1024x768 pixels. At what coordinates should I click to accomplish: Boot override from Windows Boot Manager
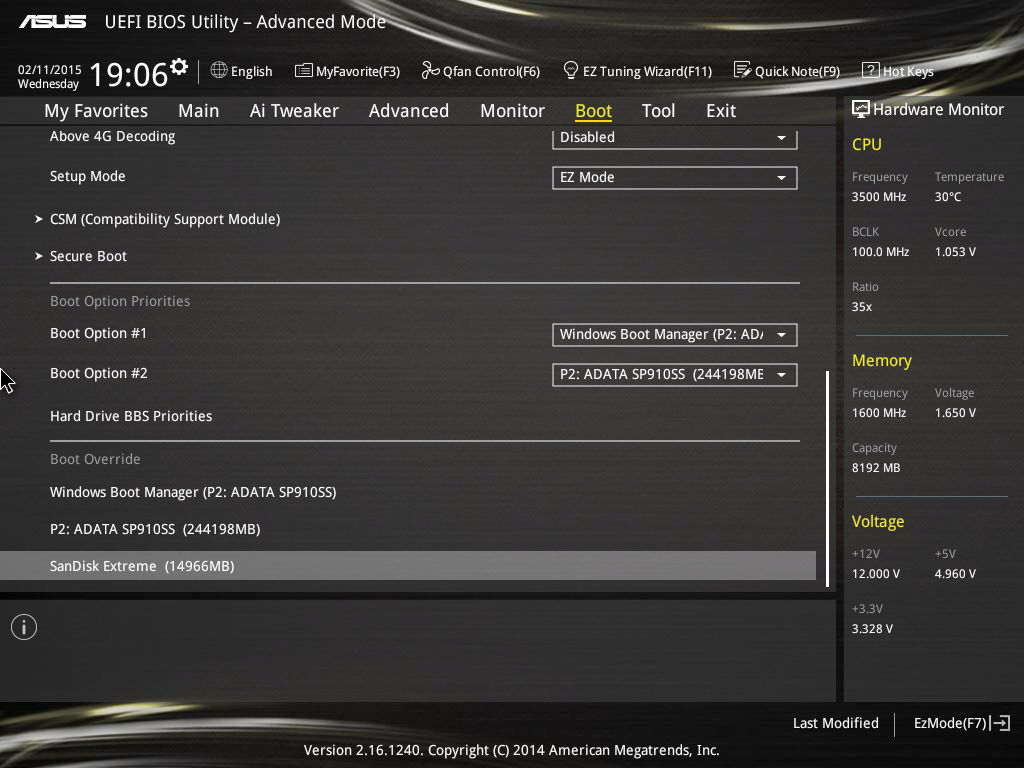[193, 492]
